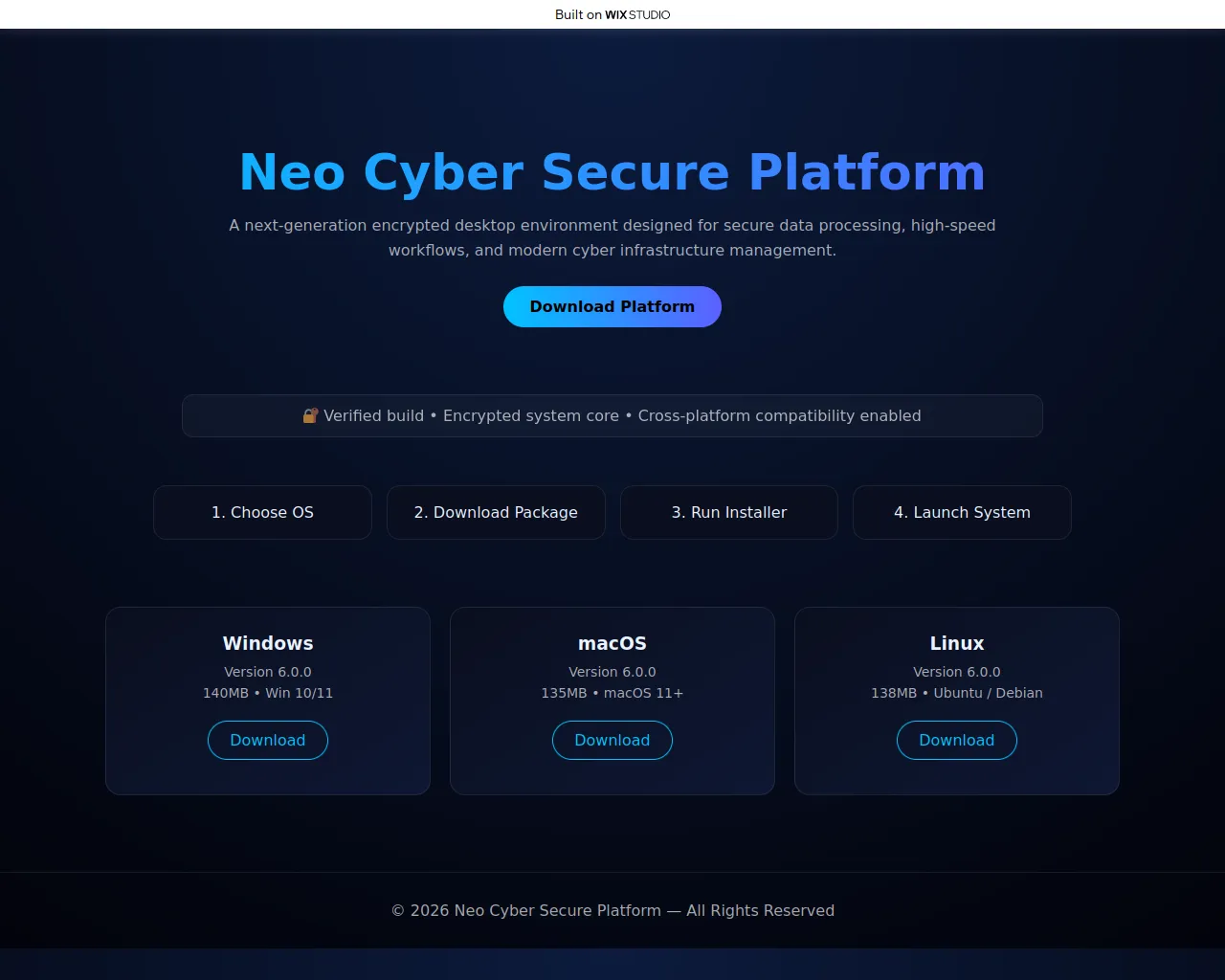Click the platform description paragraph
Image resolution: width=1225 pixels, height=980 pixels.
612,237
